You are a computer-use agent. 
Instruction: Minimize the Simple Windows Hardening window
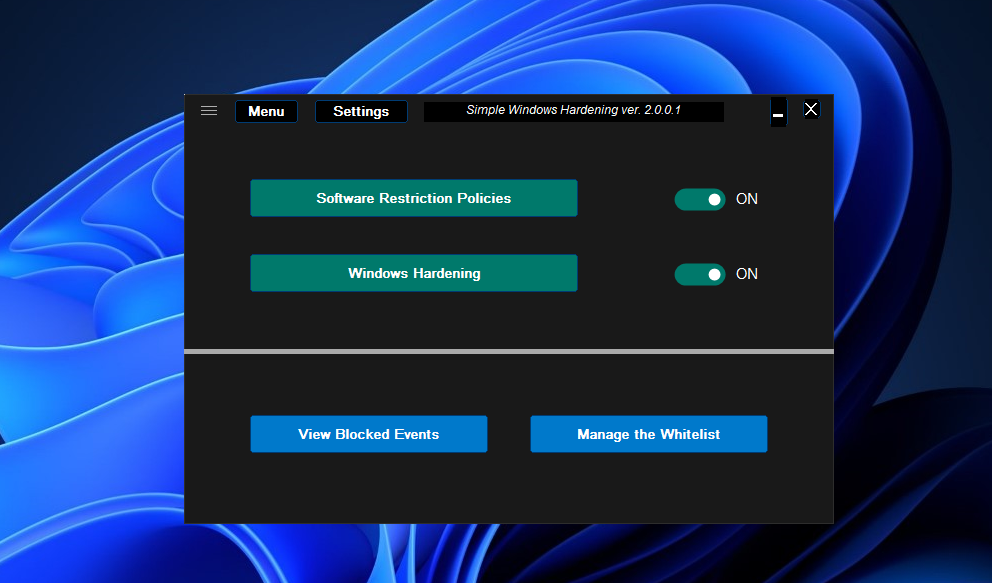(x=778, y=112)
